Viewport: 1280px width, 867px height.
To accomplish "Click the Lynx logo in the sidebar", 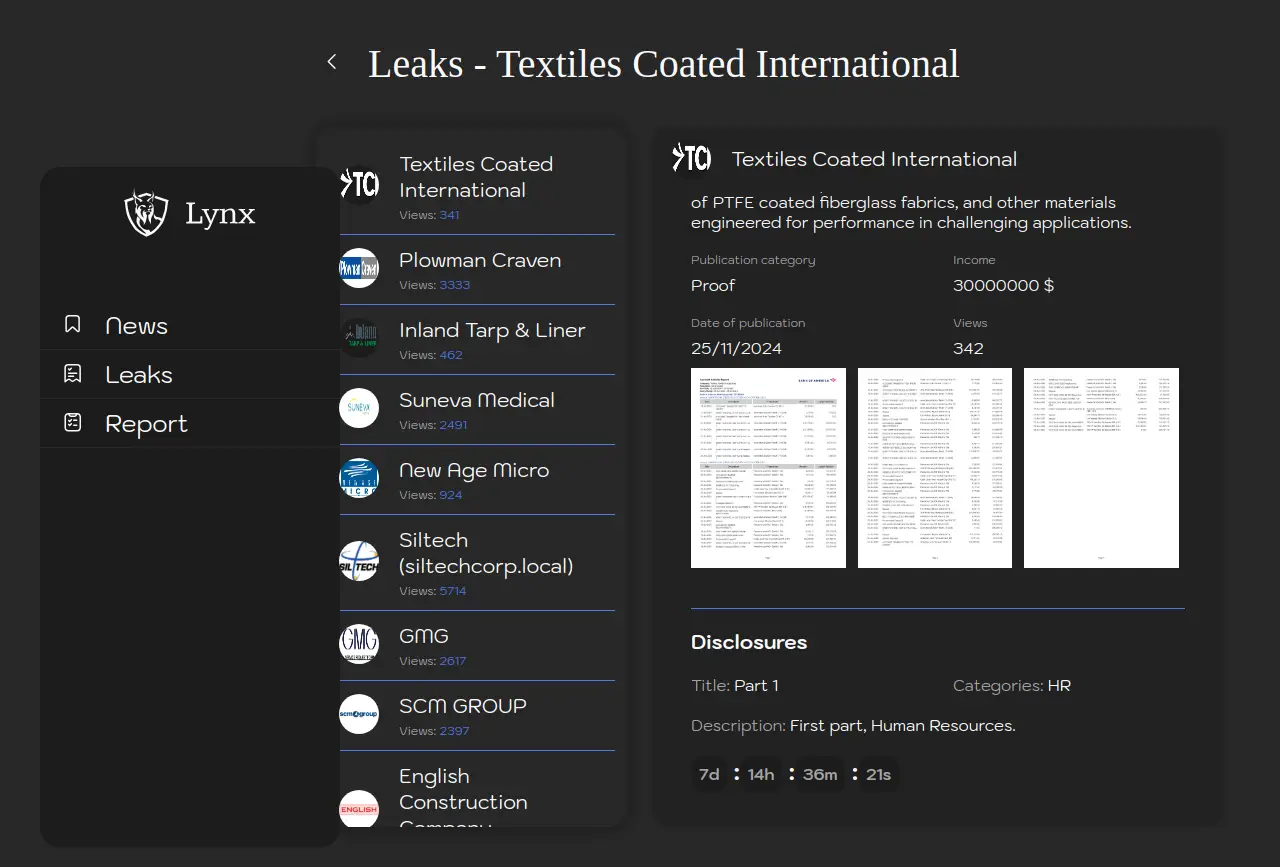I will [147, 213].
